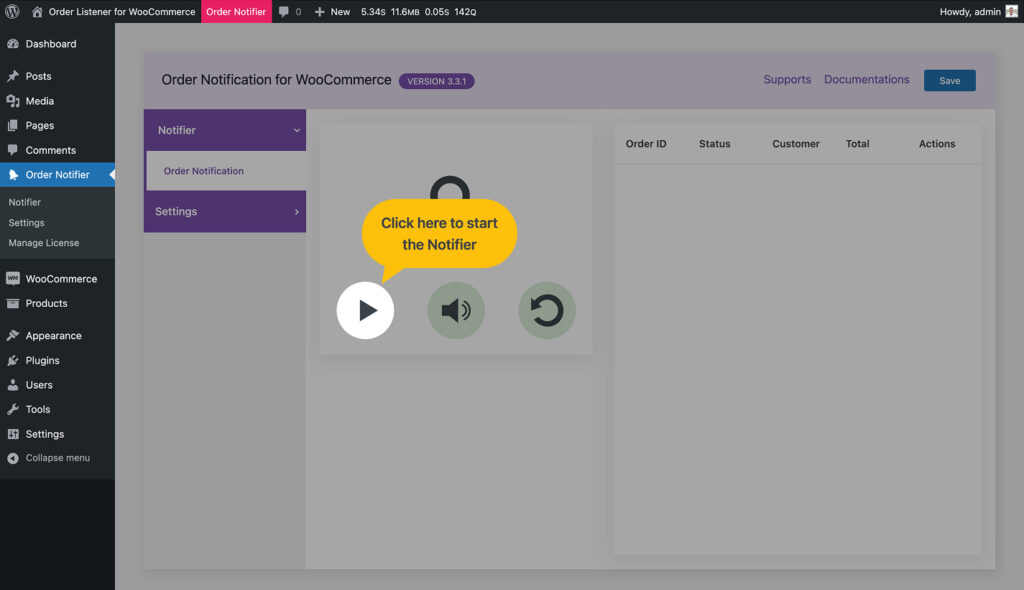
Task: Click the Appearance brush icon
Action: tap(12, 335)
